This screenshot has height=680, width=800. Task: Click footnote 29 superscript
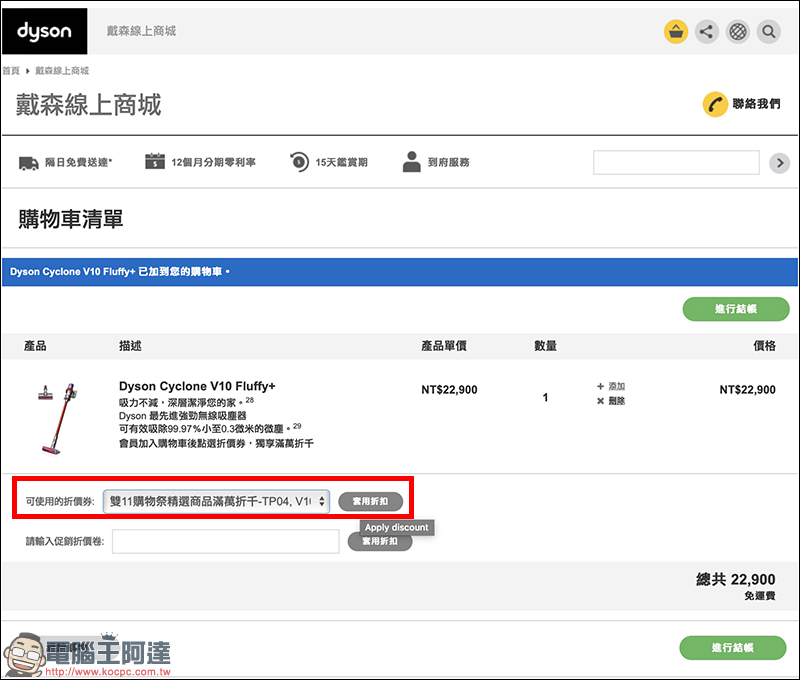coord(297,426)
